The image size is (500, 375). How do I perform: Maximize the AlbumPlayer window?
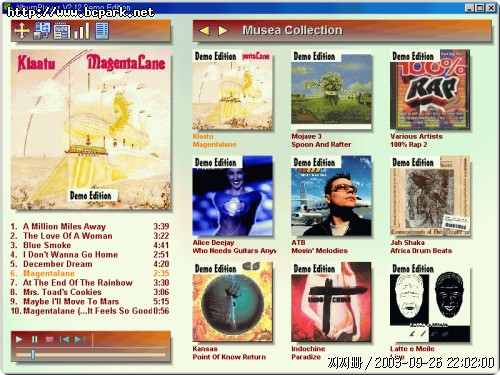pyautogui.click(x=480, y=8)
